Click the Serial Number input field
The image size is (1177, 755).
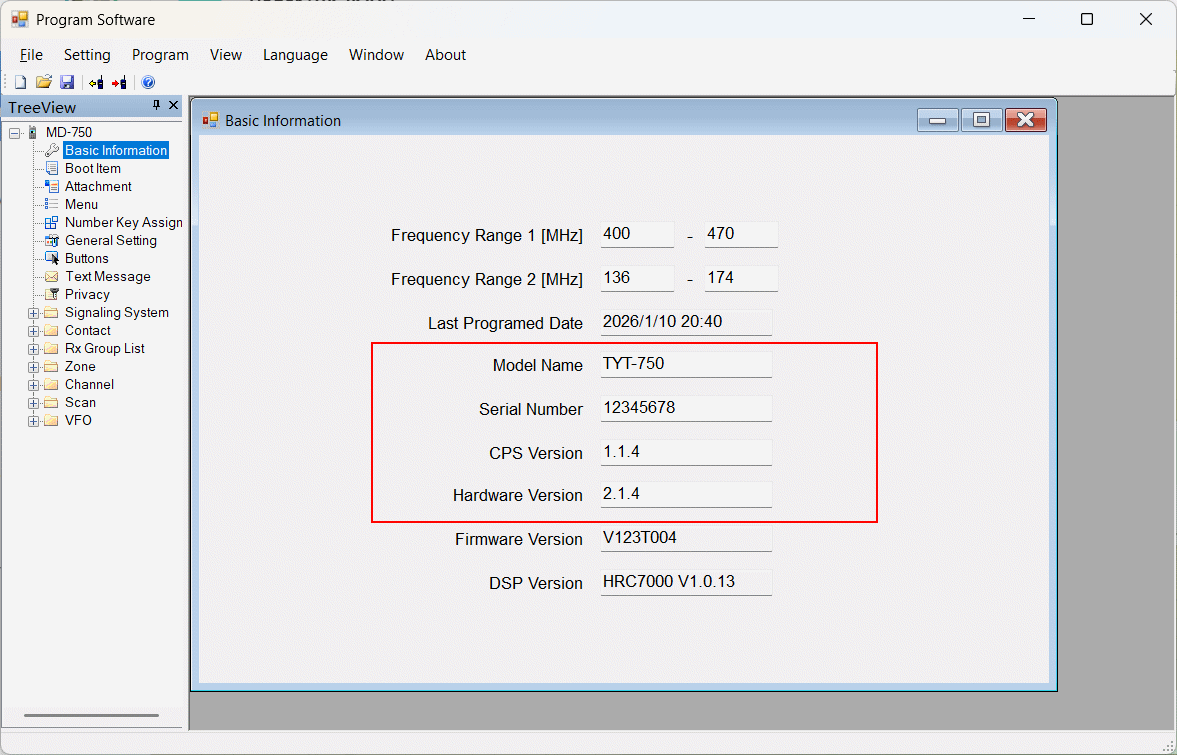tap(686, 408)
